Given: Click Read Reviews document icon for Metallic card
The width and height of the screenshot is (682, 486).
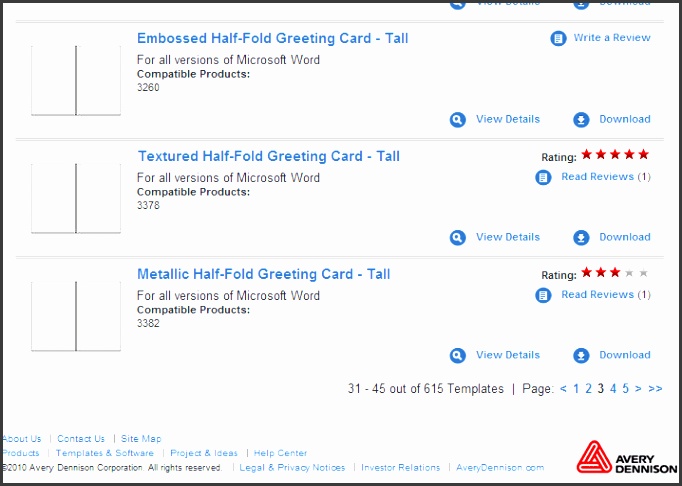Looking at the screenshot, I should click(x=543, y=295).
